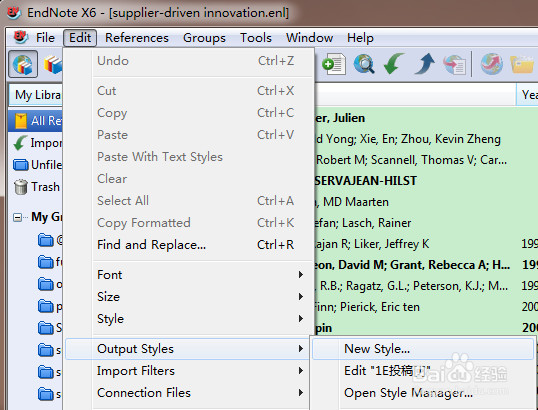Click the EndNote app icon in menu bar
The height and width of the screenshot is (410, 538).
pos(21,37)
